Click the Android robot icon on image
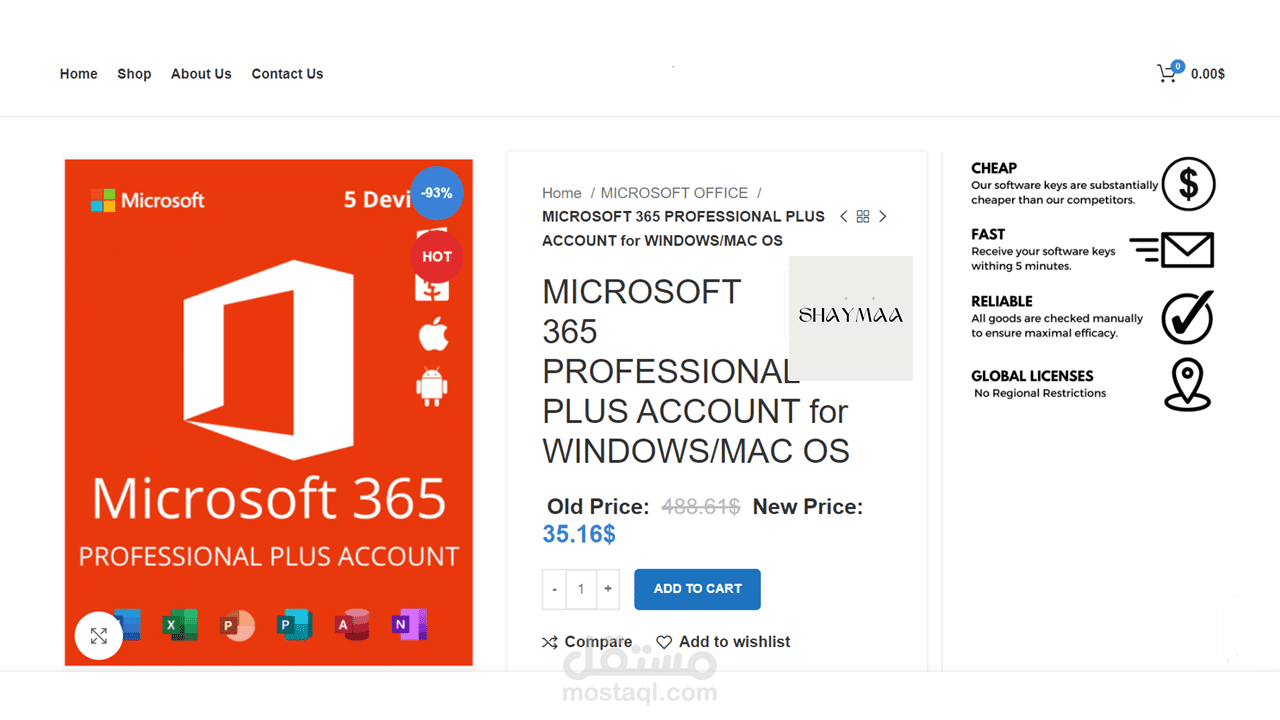Screen dimensions: 1280x720 432,387
